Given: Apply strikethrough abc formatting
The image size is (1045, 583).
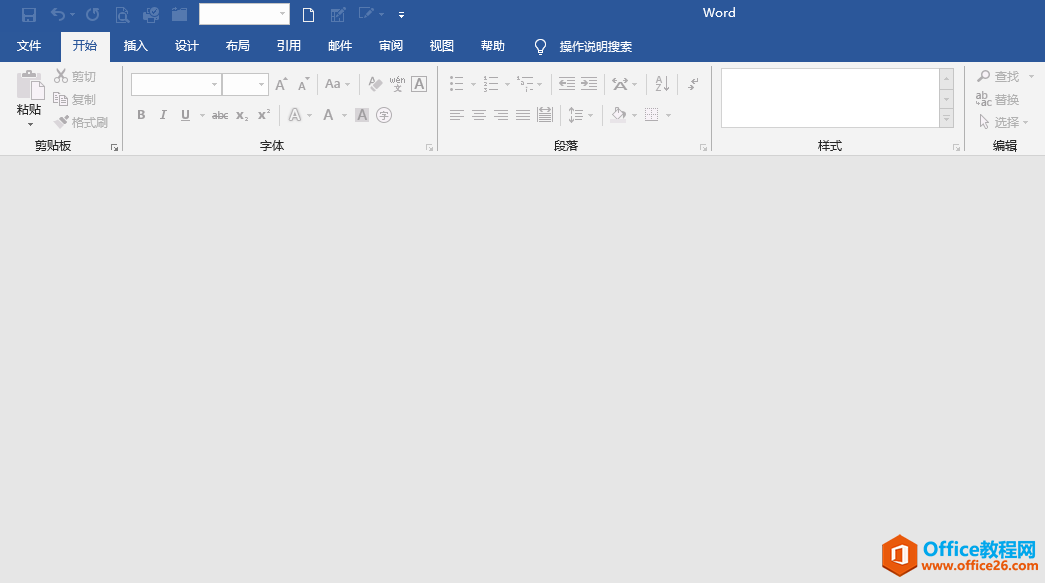Looking at the screenshot, I should (220, 115).
